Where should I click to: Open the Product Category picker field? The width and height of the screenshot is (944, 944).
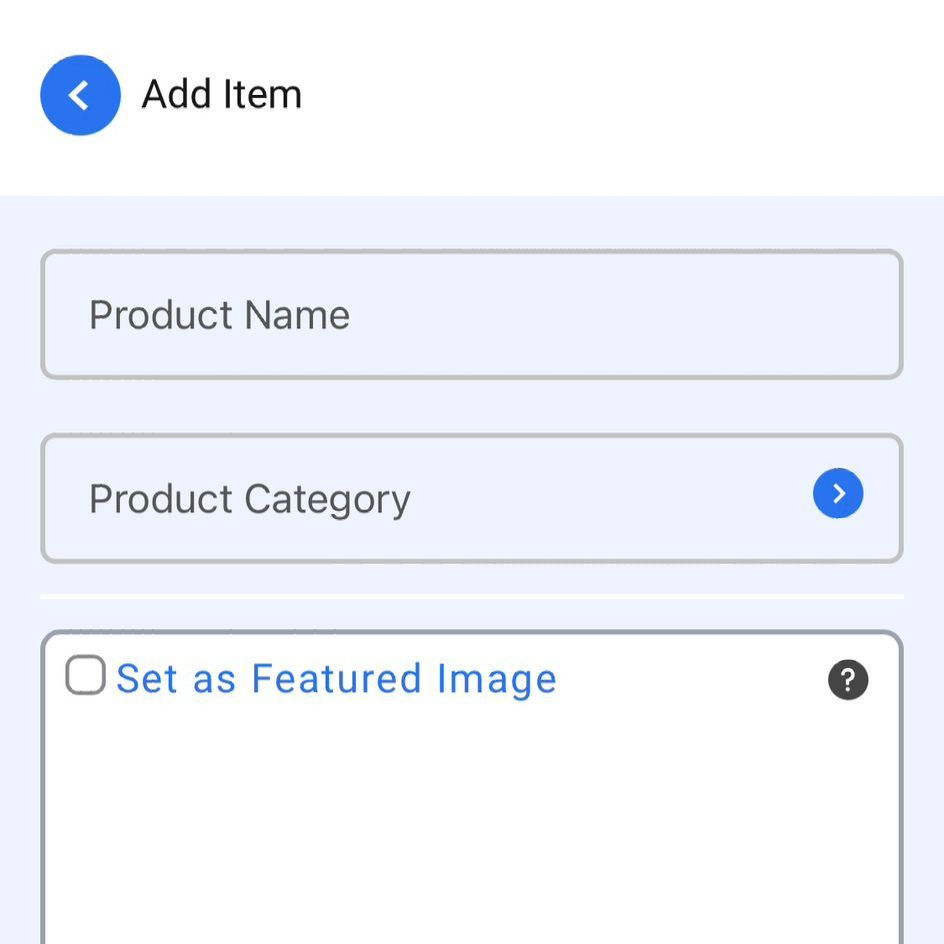coord(472,498)
